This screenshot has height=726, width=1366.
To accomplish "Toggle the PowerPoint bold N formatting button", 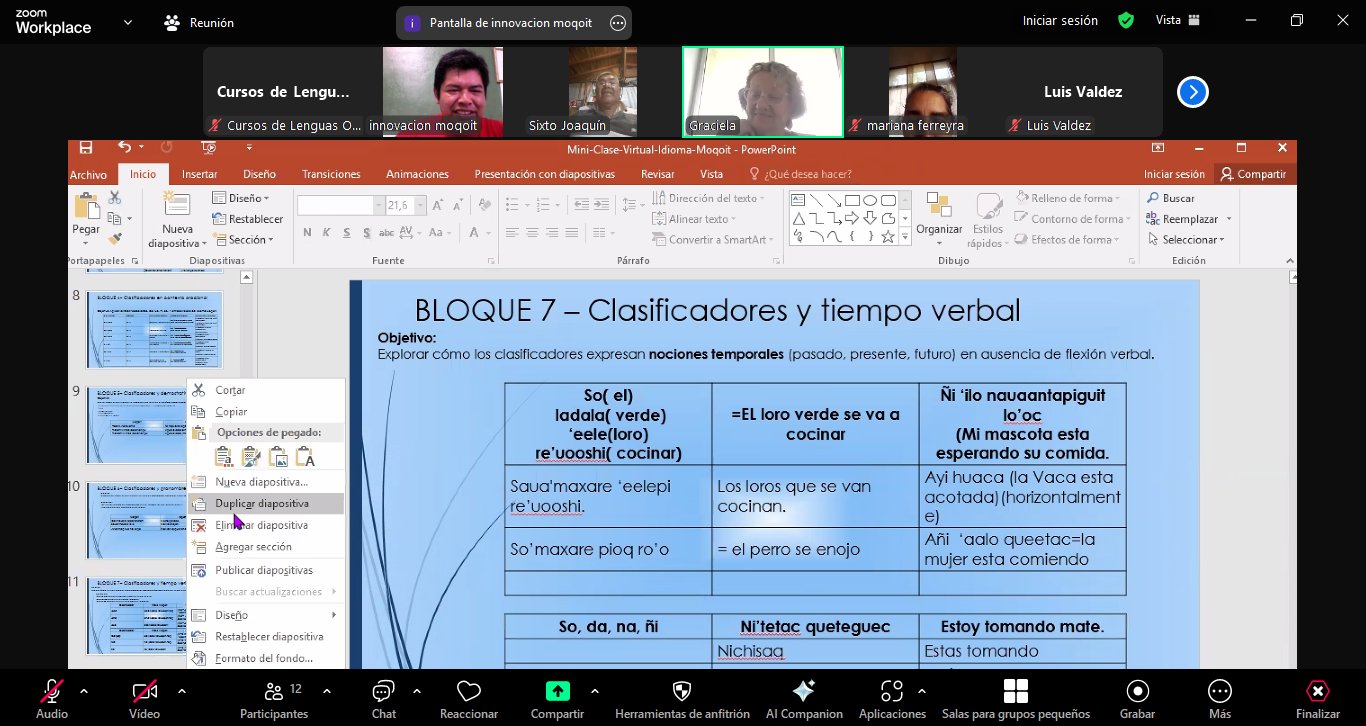I will 307,233.
